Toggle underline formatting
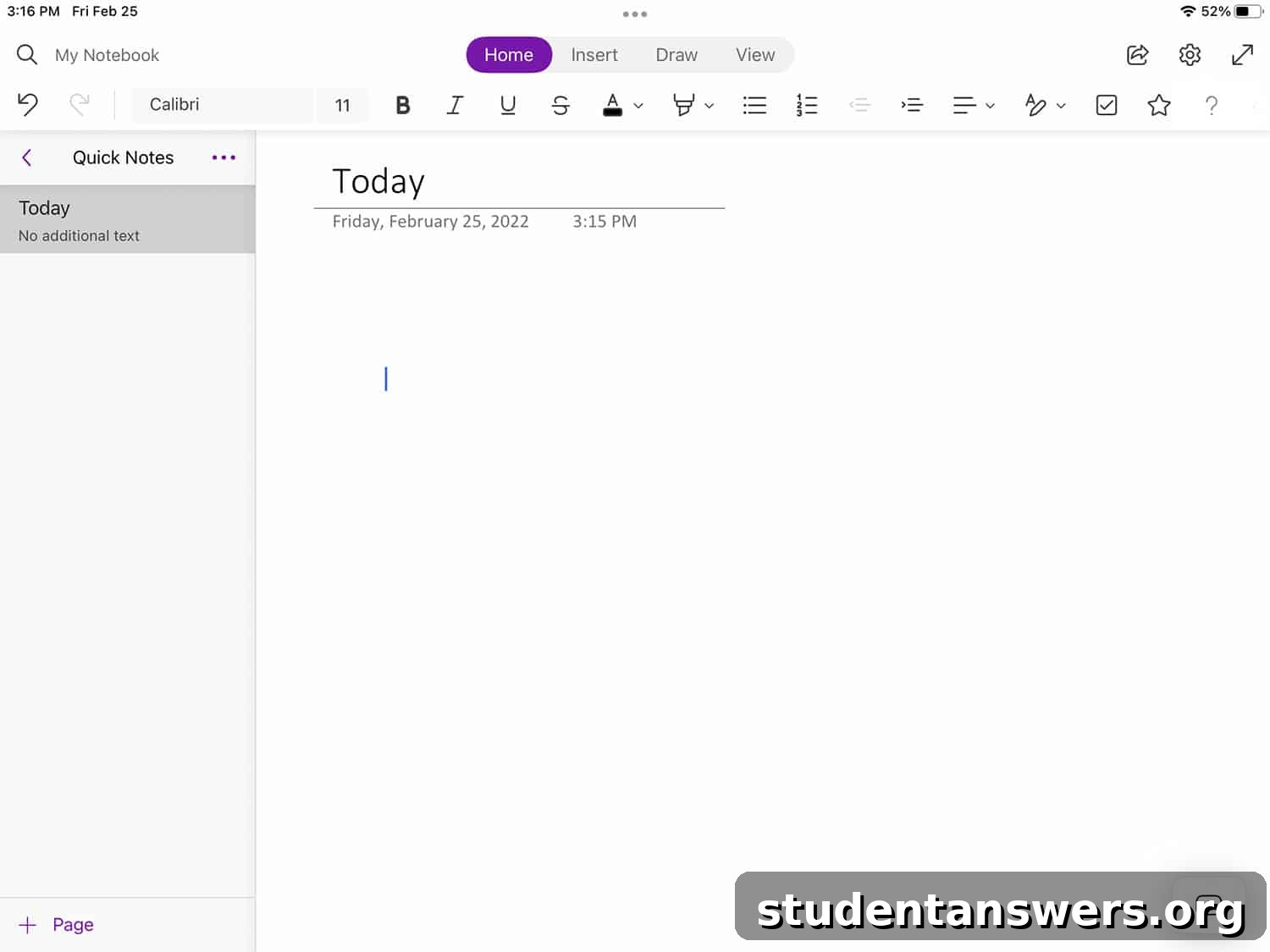The height and width of the screenshot is (952, 1270). point(508,105)
